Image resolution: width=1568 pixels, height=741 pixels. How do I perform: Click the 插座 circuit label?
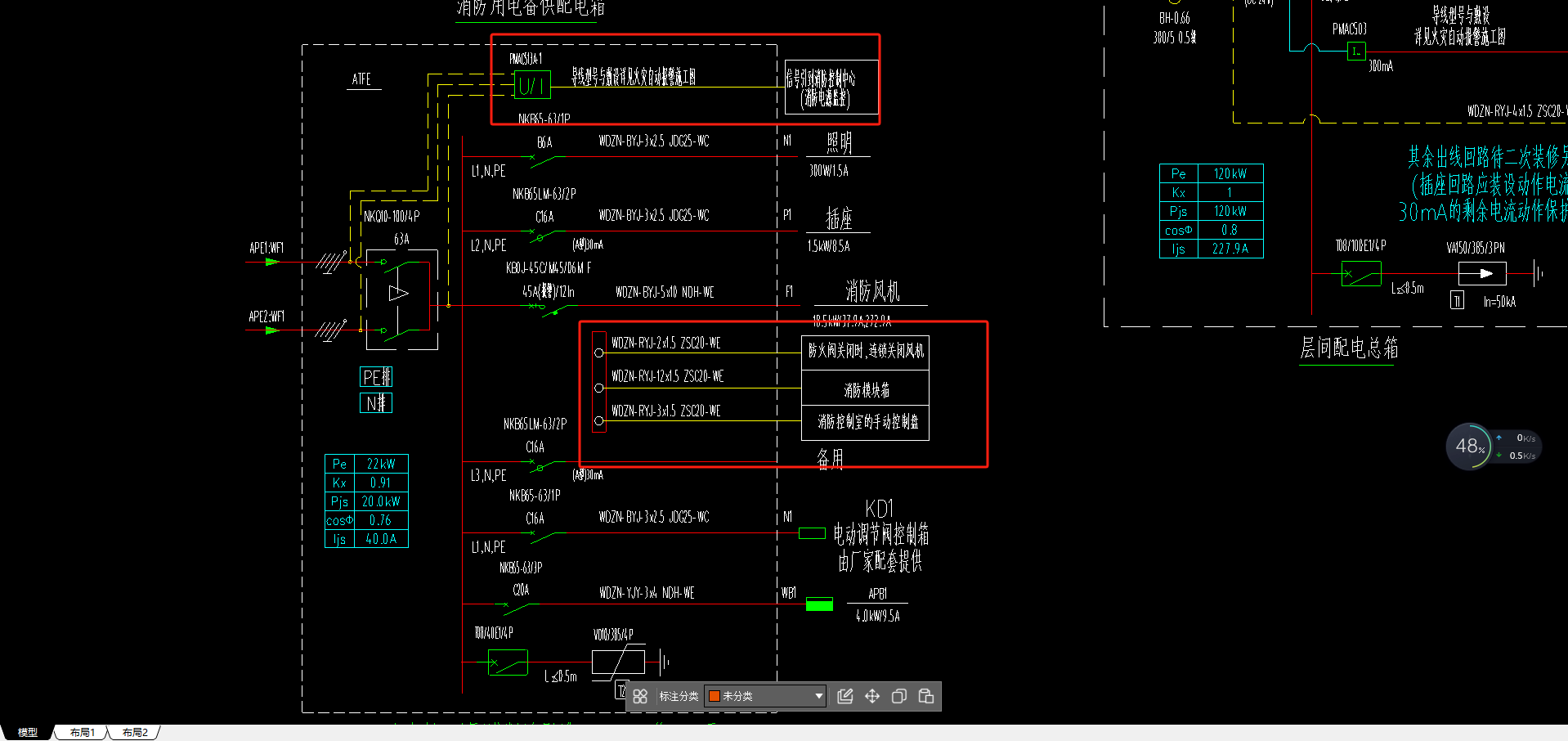click(839, 218)
